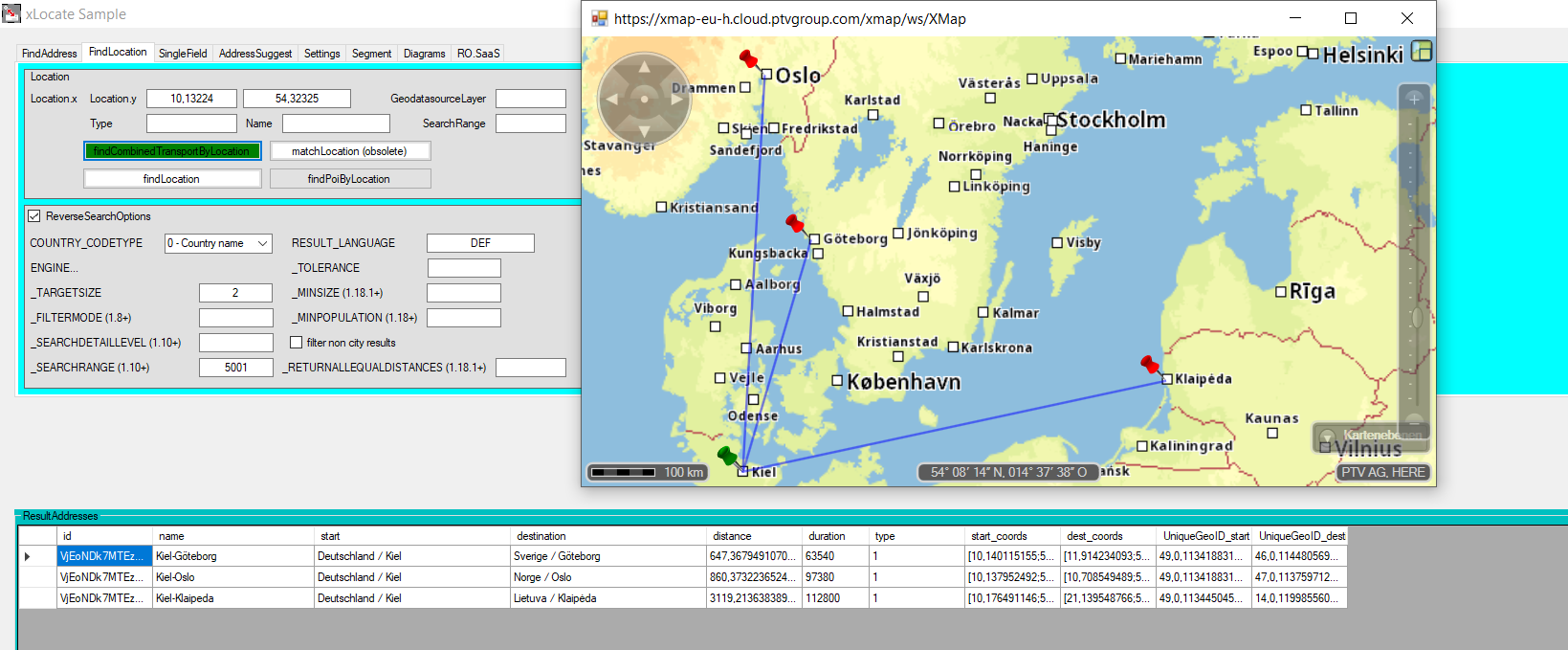Pan the map up with the navigation arrow
The height and width of the screenshot is (650, 1568).
[644, 67]
